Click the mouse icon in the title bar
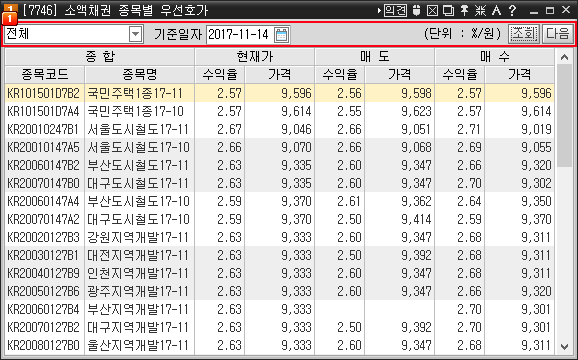Screen dimensions: 578x360 417,10
